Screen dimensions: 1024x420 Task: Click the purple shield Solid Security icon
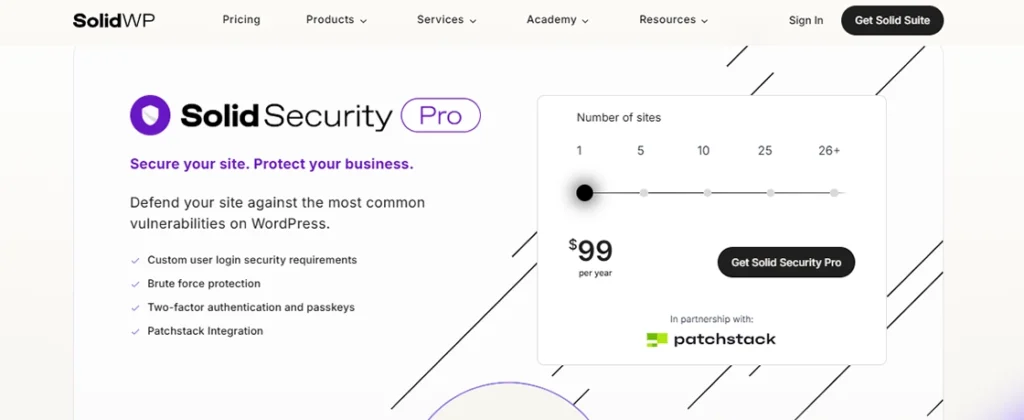tap(150, 116)
